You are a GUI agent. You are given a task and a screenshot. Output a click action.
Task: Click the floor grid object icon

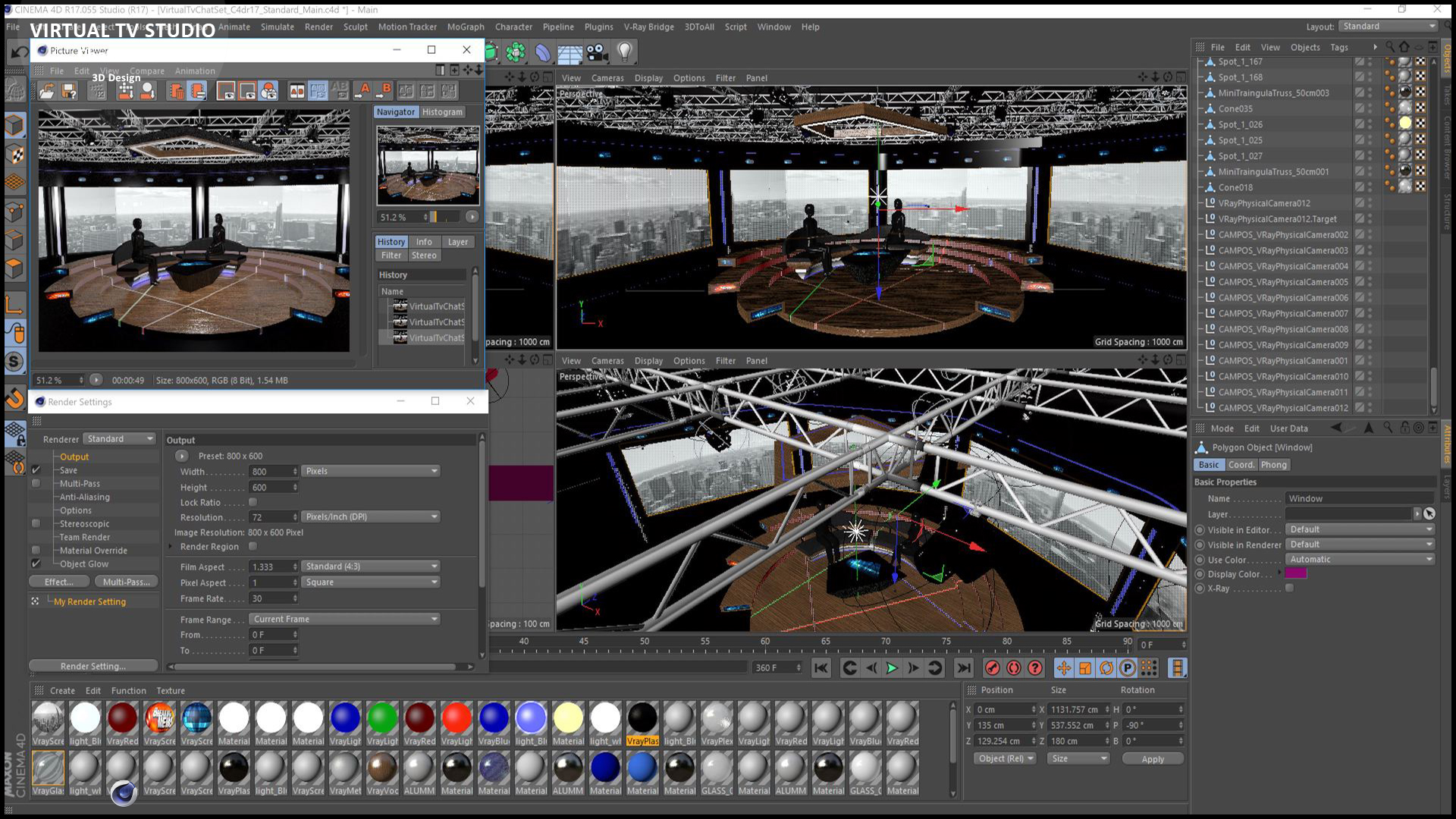[x=570, y=53]
